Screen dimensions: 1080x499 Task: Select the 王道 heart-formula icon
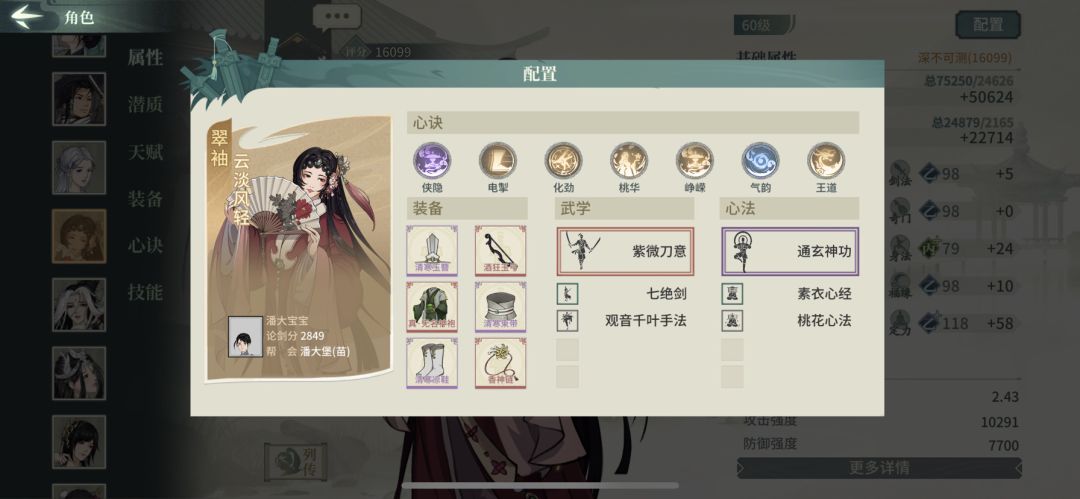pyautogui.click(x=826, y=161)
